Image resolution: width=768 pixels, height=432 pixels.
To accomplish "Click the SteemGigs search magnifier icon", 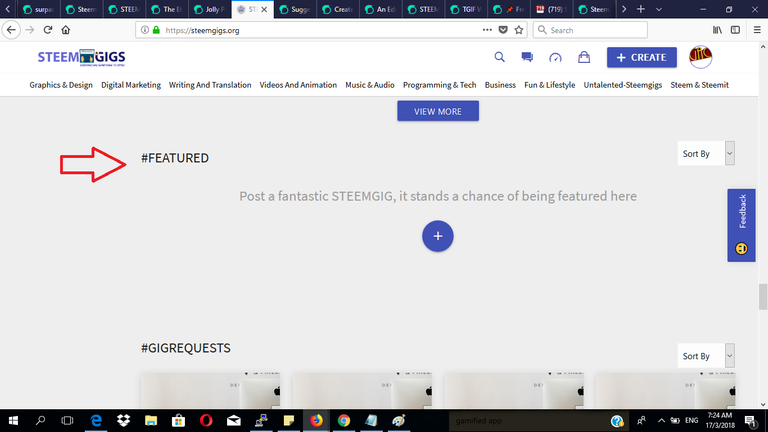I will 499,57.
